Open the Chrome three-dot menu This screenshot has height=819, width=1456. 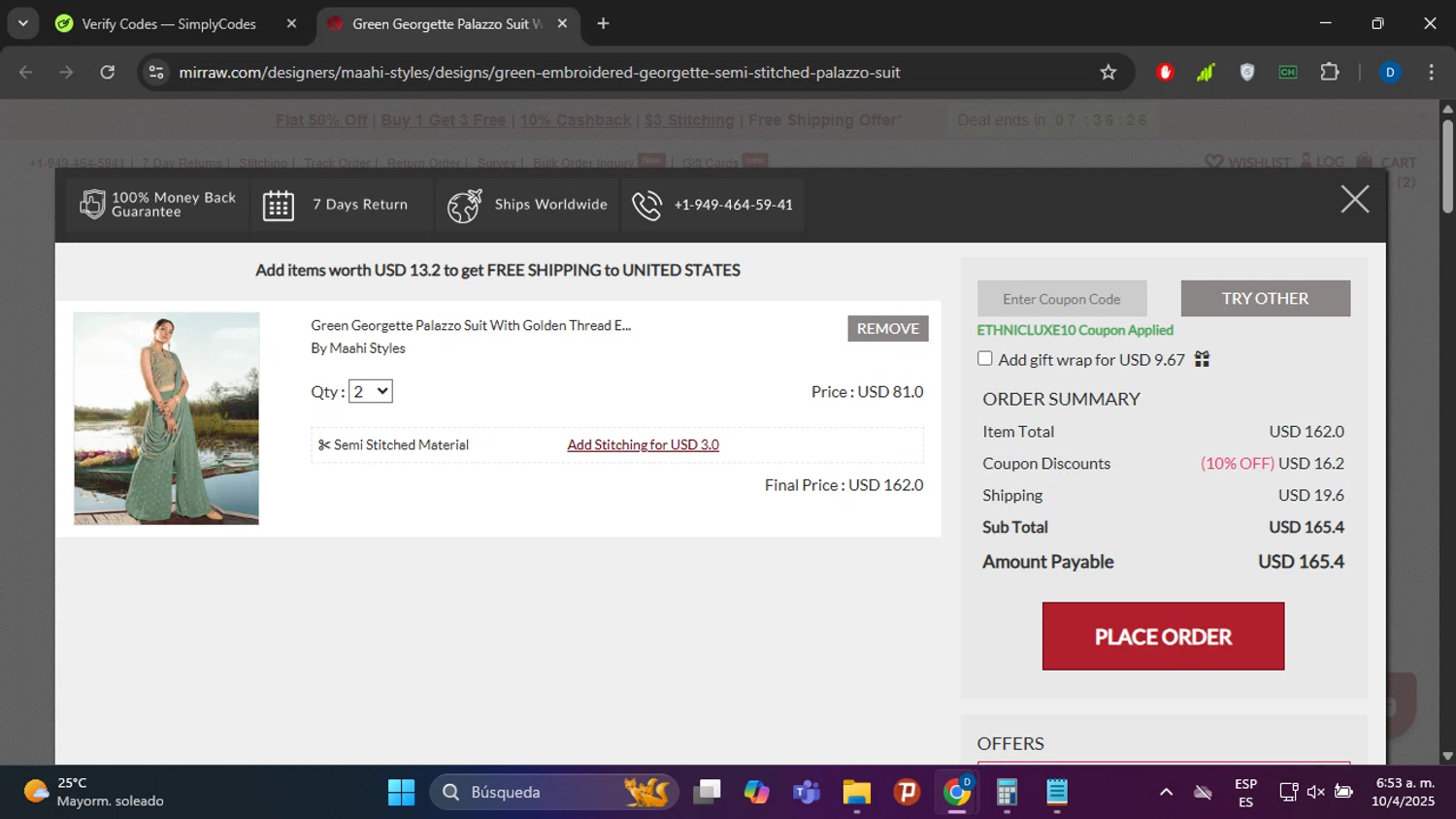click(x=1431, y=72)
